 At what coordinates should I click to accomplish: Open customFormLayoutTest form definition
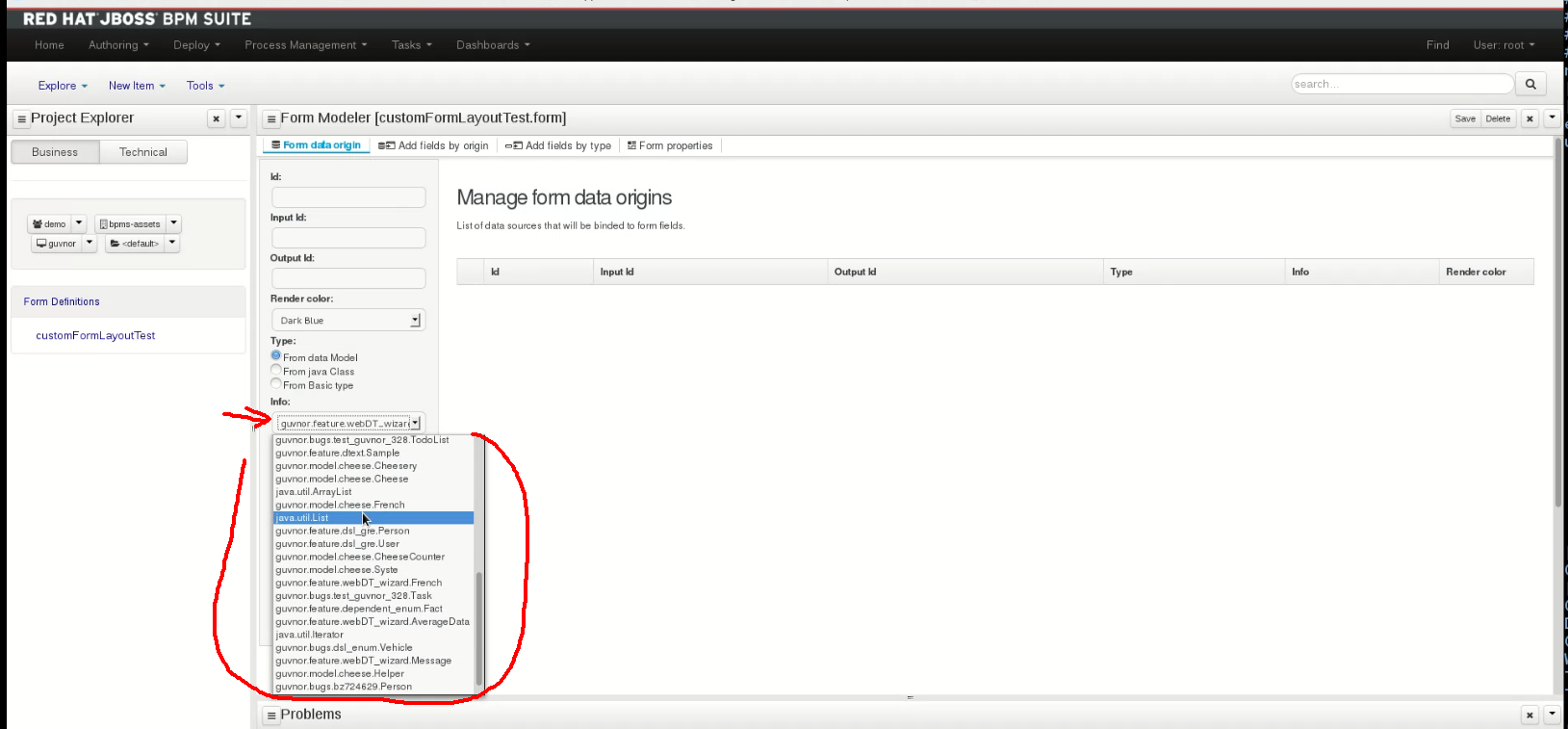[95, 335]
